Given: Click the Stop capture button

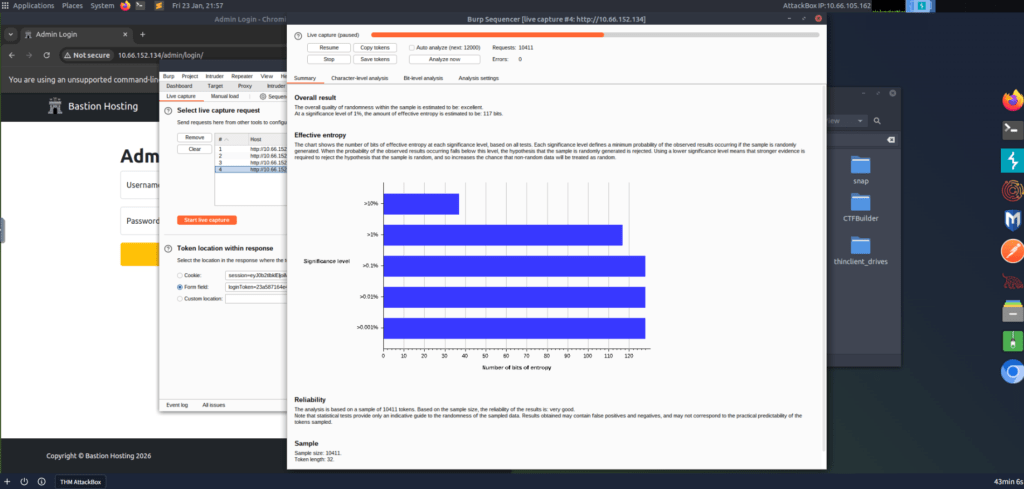Looking at the screenshot, I should pos(329,59).
